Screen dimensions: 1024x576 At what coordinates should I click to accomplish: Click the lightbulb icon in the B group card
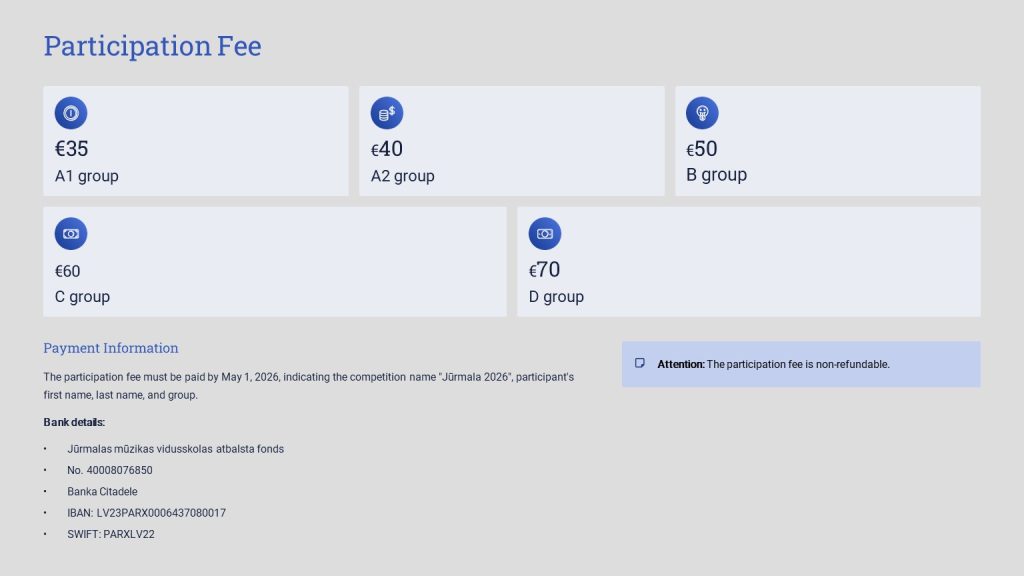[702, 113]
